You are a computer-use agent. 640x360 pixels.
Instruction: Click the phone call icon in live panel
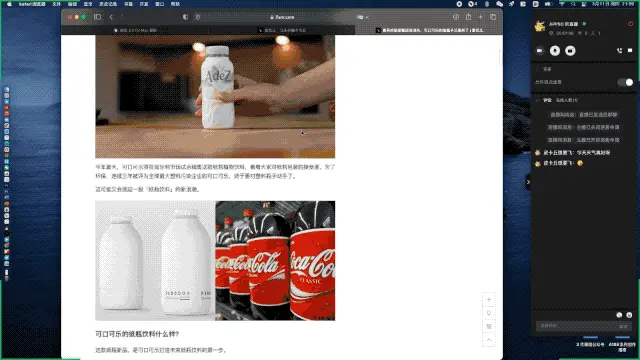(620, 51)
